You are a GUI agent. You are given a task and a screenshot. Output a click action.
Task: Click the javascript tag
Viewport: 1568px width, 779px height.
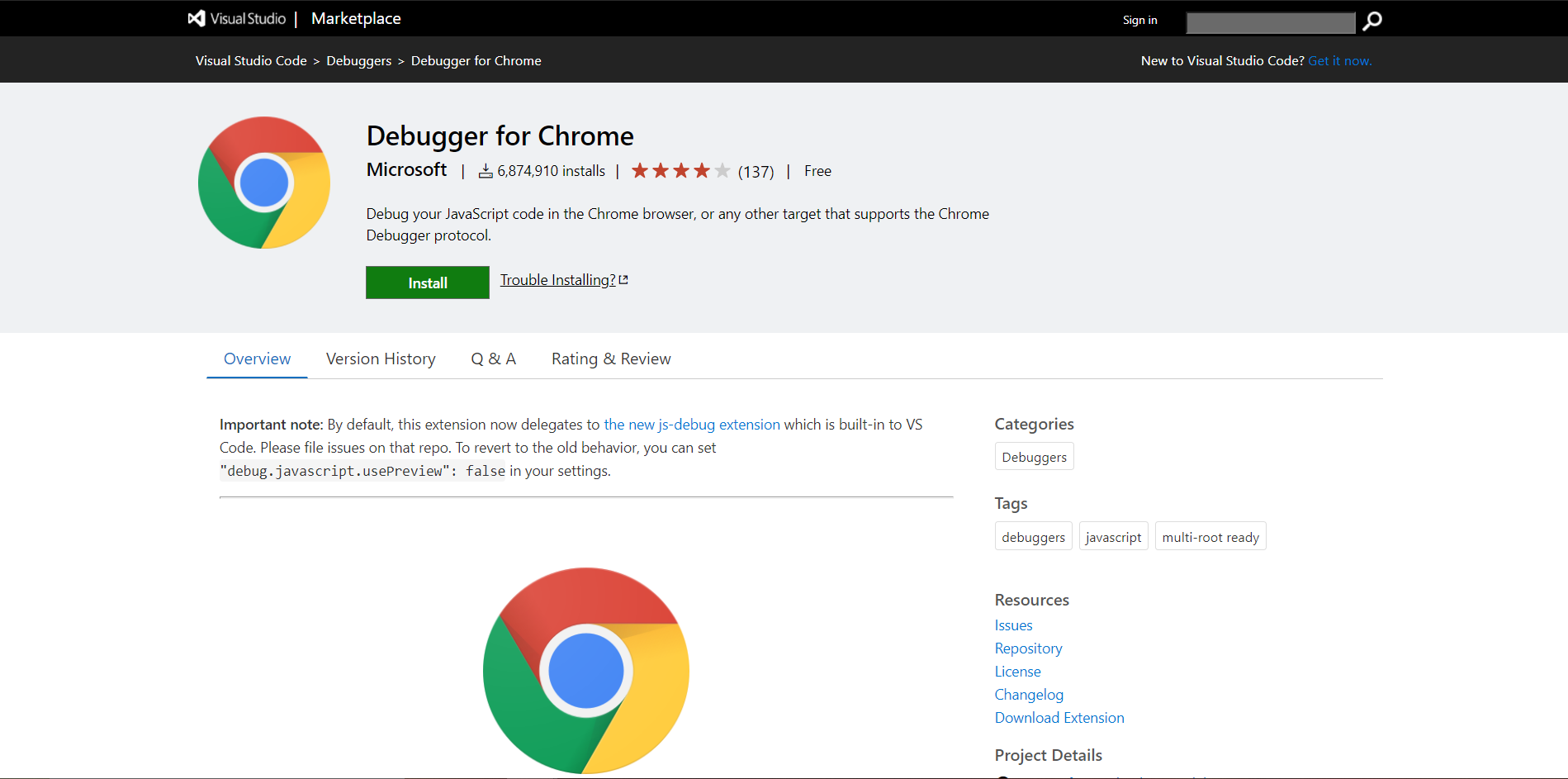tap(1114, 537)
